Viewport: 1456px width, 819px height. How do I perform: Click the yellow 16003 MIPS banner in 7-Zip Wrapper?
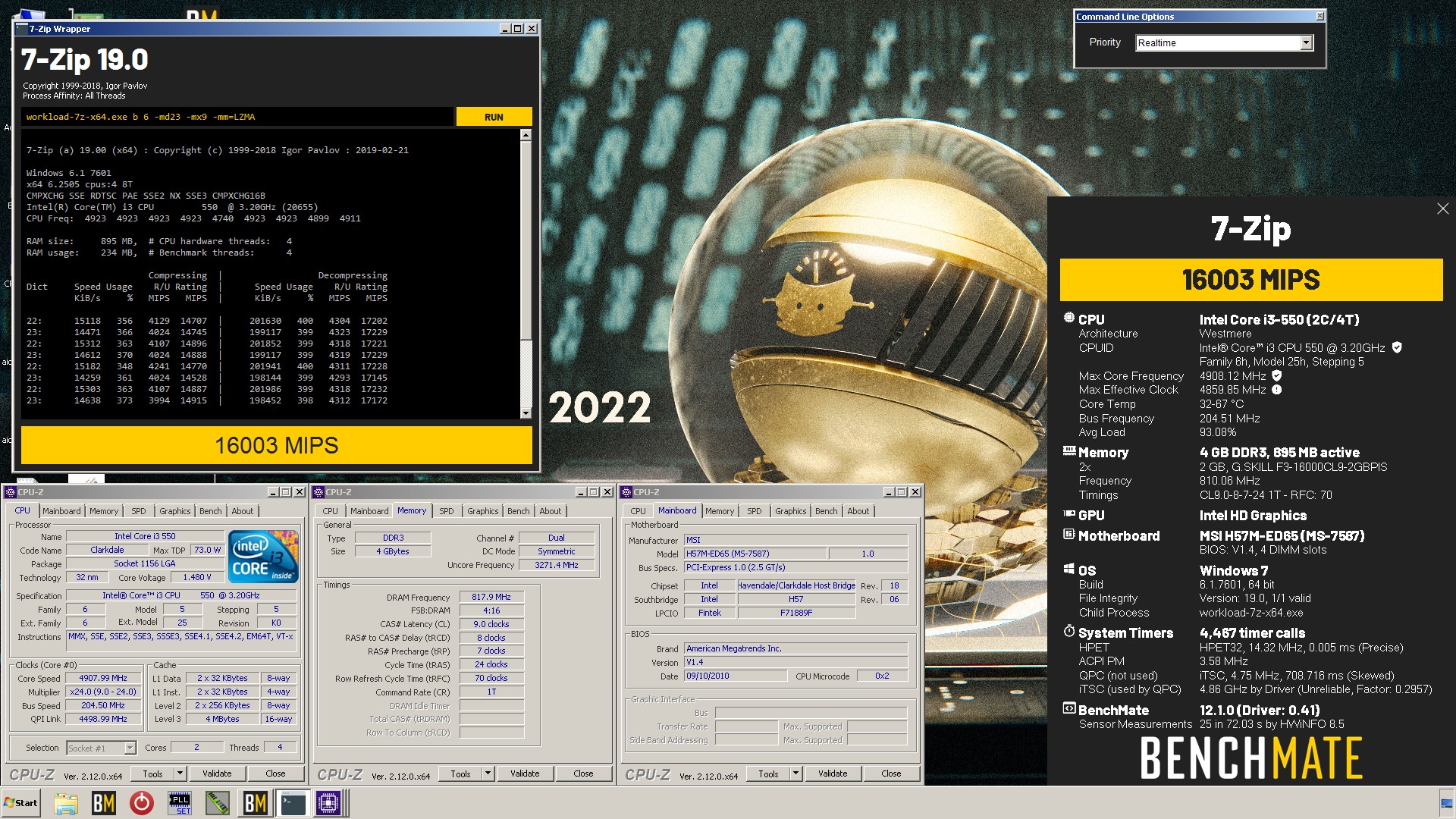[x=276, y=445]
